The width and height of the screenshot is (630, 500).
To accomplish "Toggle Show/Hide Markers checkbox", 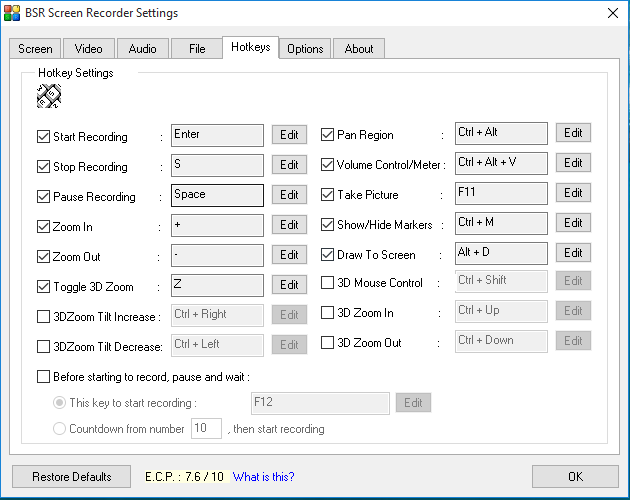I will click(327, 225).
